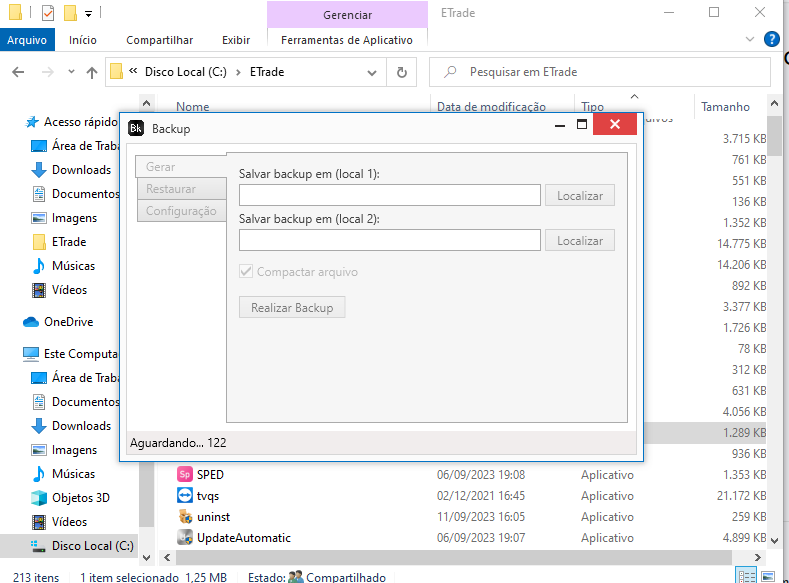This screenshot has width=789, height=583.
Task: Open Objetos 3D folder in sidebar
Action: pos(80,498)
